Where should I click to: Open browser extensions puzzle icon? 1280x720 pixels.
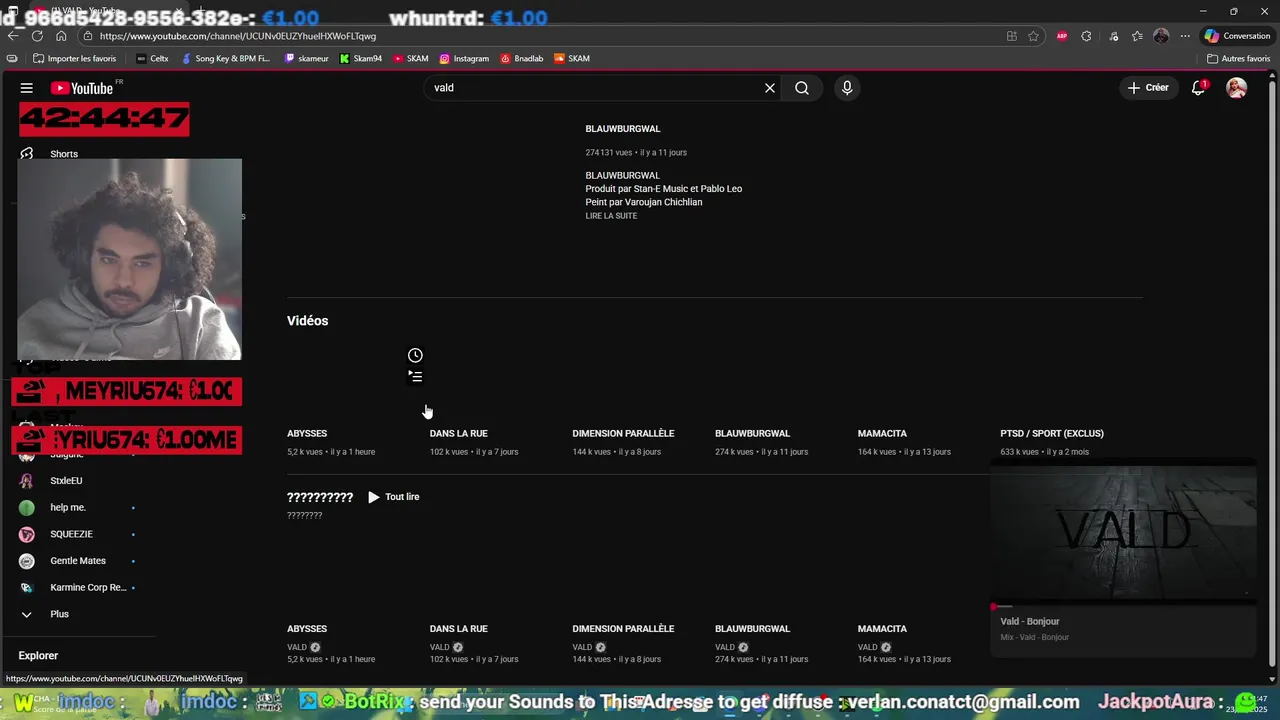point(1086,36)
